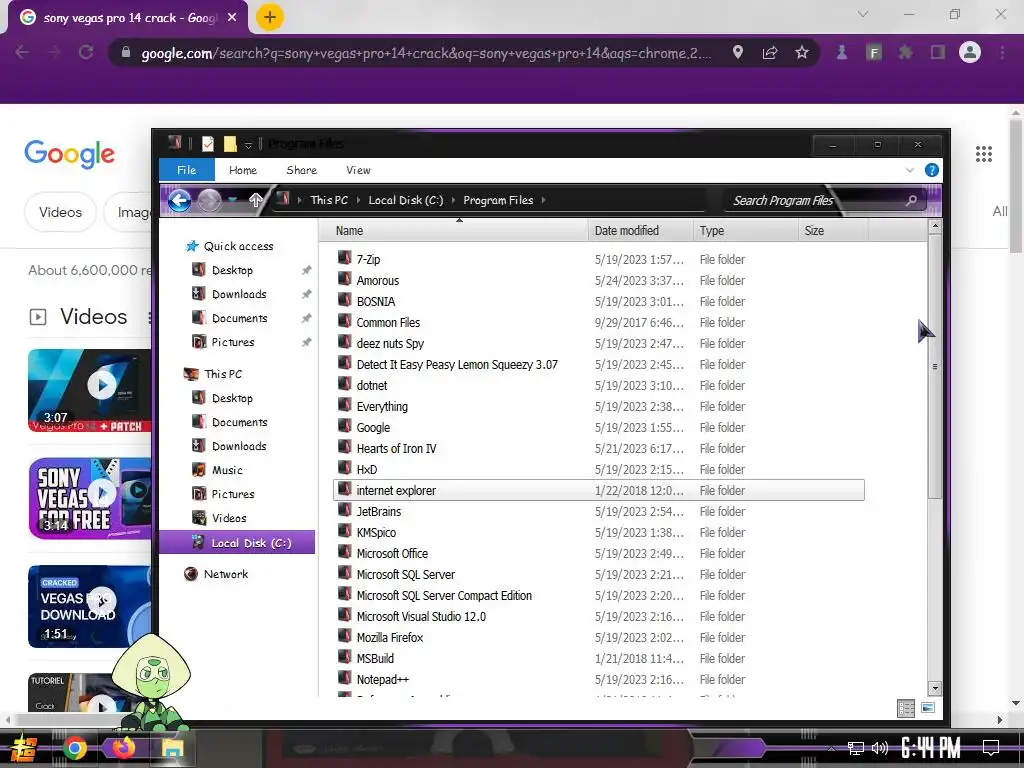Select the 7-Zip folder icon
The width and height of the screenshot is (1024, 768).
click(x=345, y=258)
